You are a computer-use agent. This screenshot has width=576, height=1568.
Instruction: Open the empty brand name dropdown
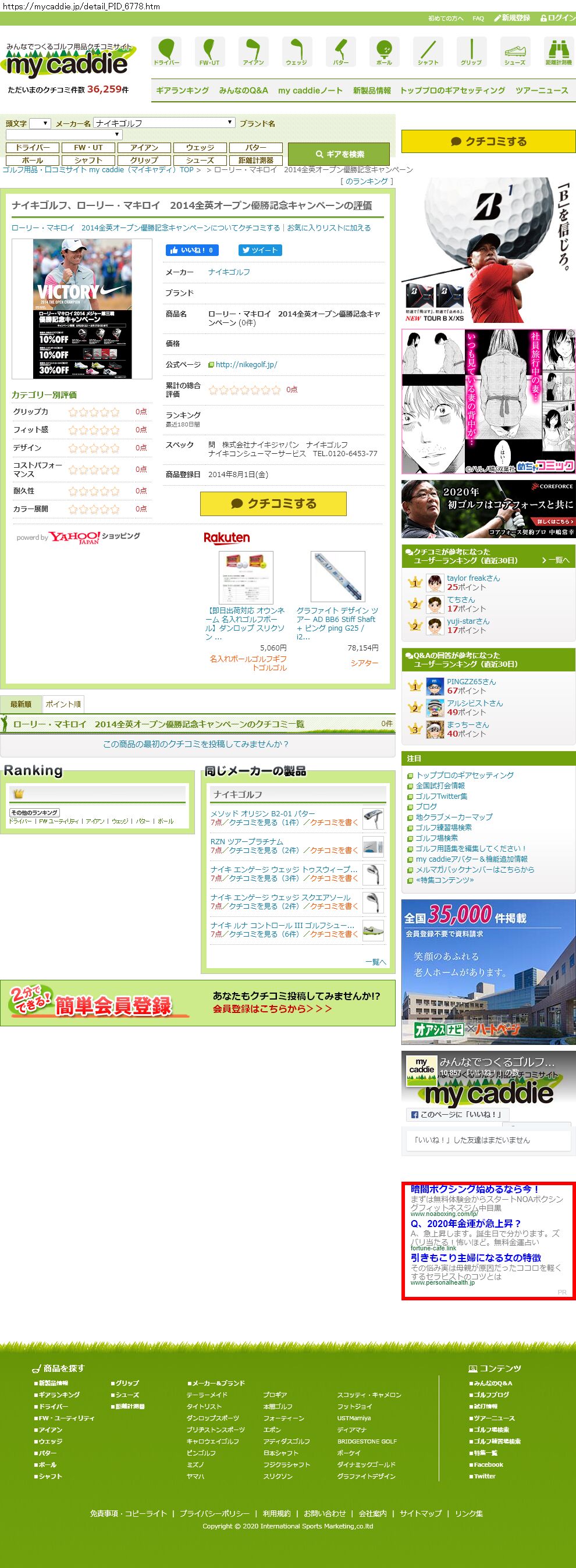tap(64, 134)
